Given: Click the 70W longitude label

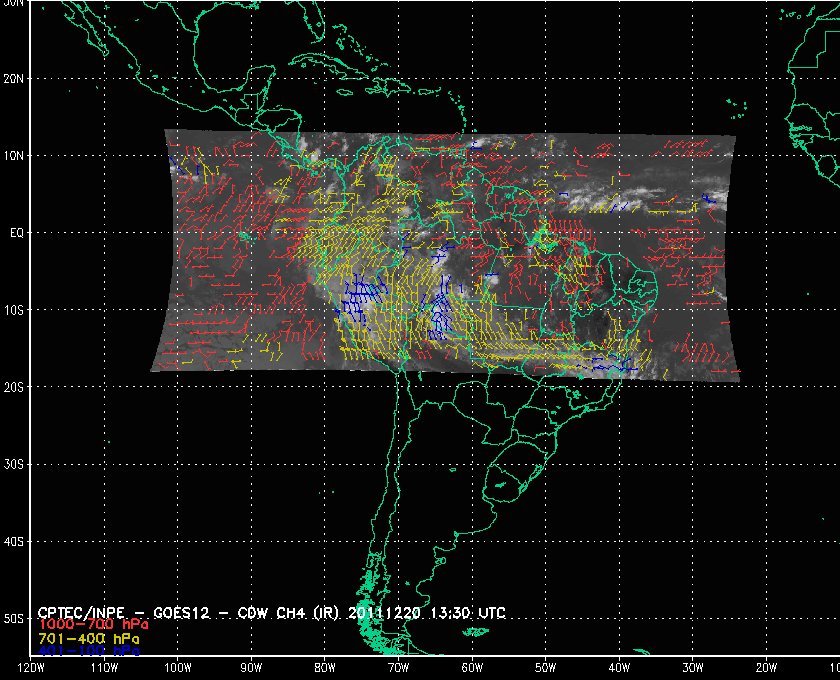Looking at the screenshot, I should 399,668.
